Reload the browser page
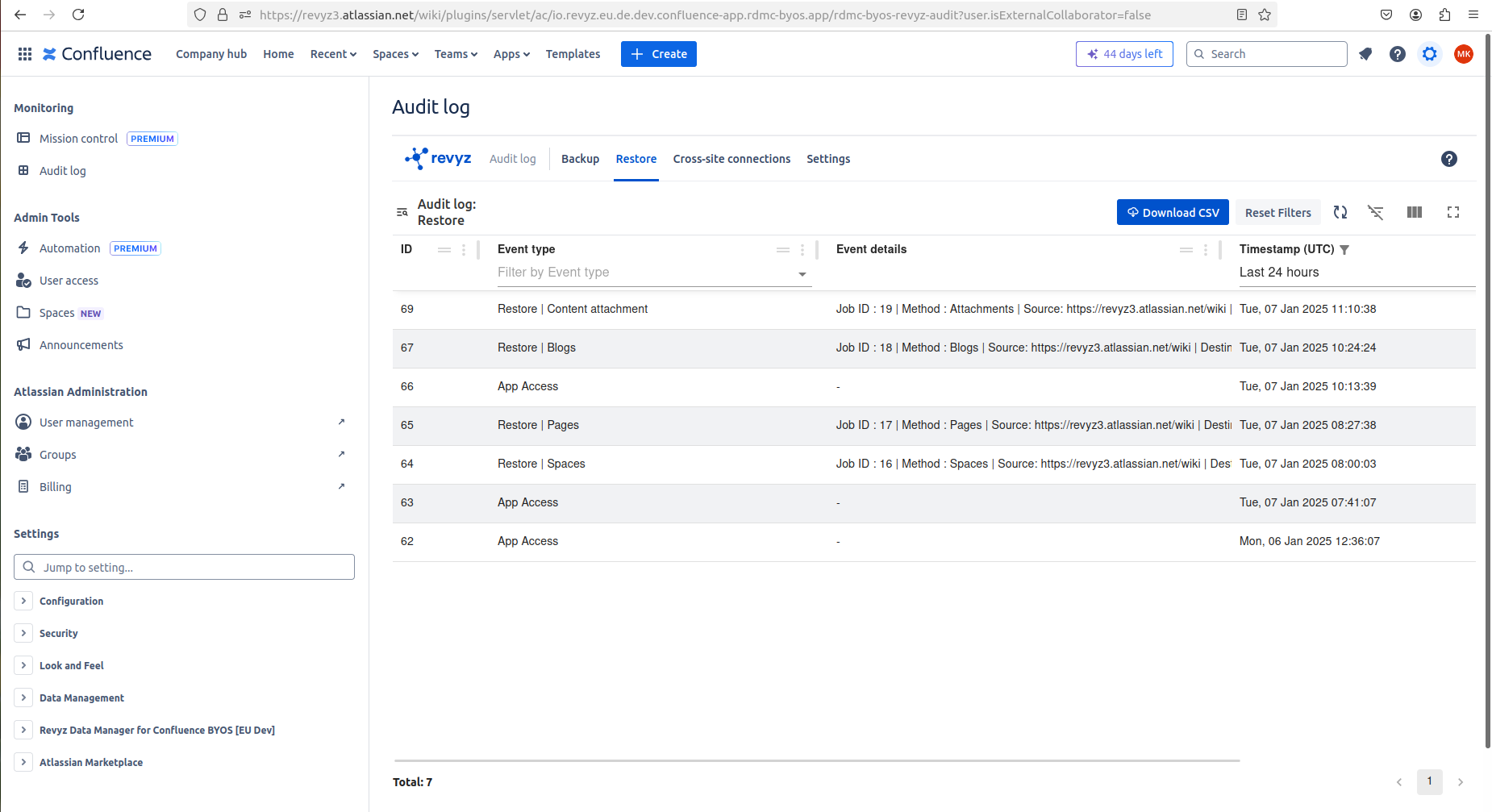This screenshot has width=1492, height=812. pos(78,15)
